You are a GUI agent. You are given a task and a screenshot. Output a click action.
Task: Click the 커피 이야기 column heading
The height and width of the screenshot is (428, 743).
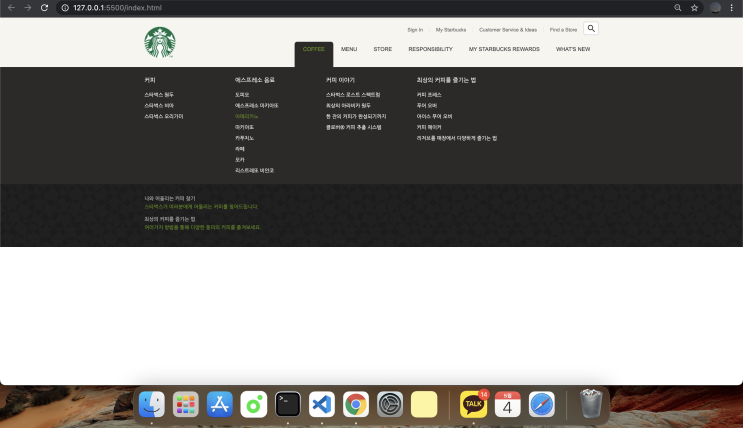tap(340, 80)
